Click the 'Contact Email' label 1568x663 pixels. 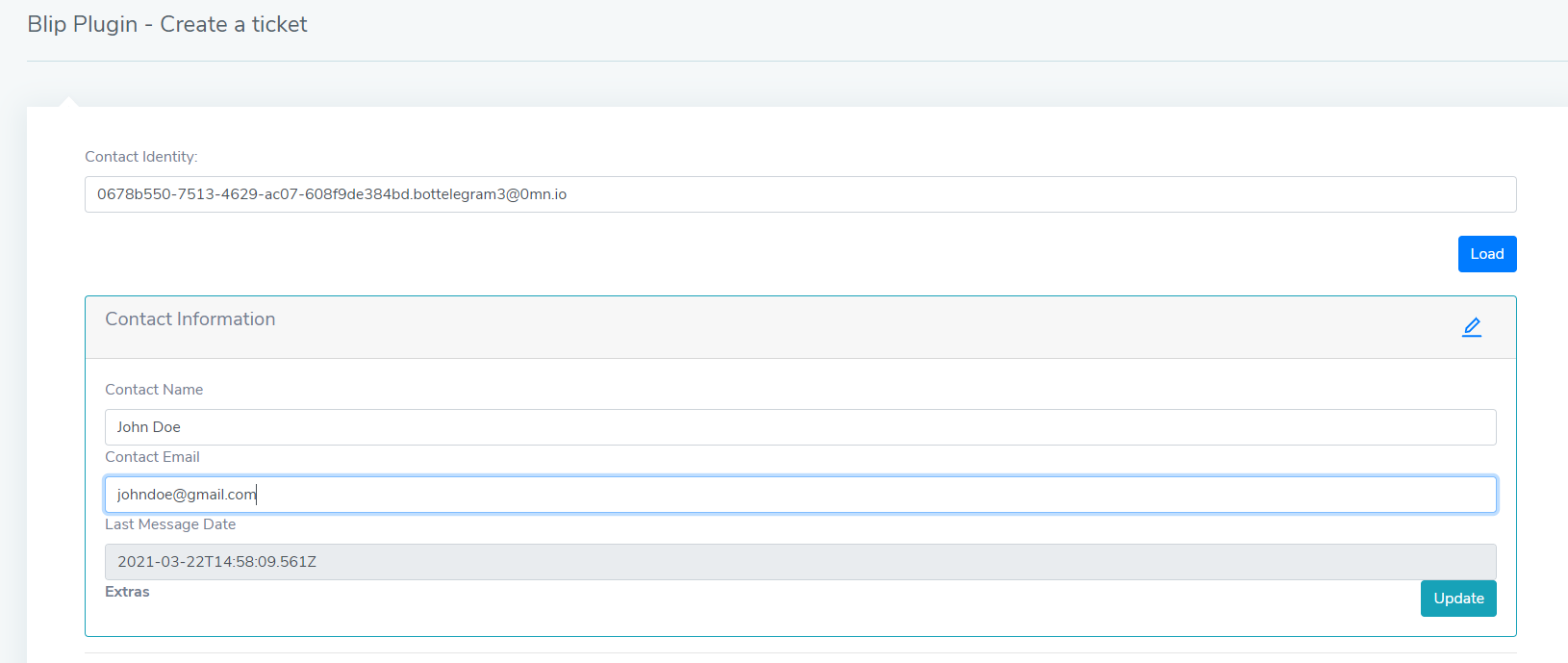coord(152,457)
